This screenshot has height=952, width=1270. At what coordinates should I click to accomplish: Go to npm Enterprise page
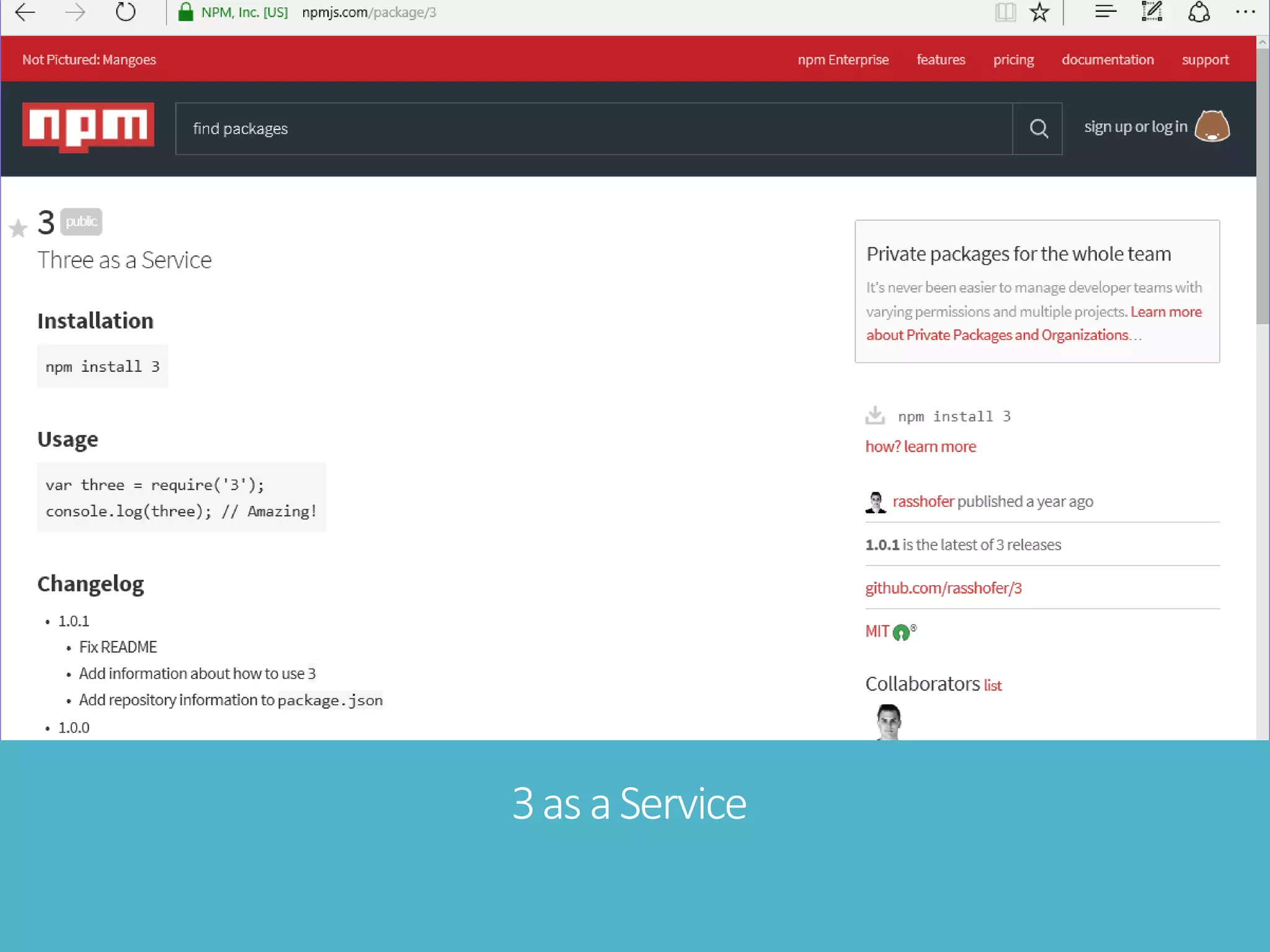tap(843, 59)
